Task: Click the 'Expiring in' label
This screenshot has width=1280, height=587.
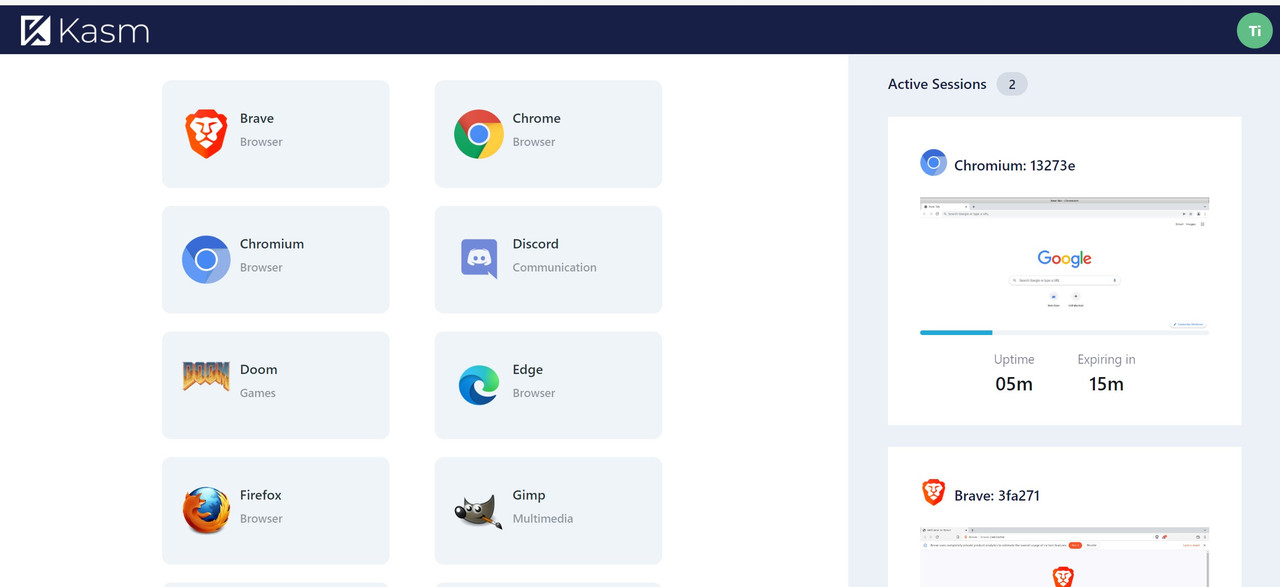Action: [1106, 359]
